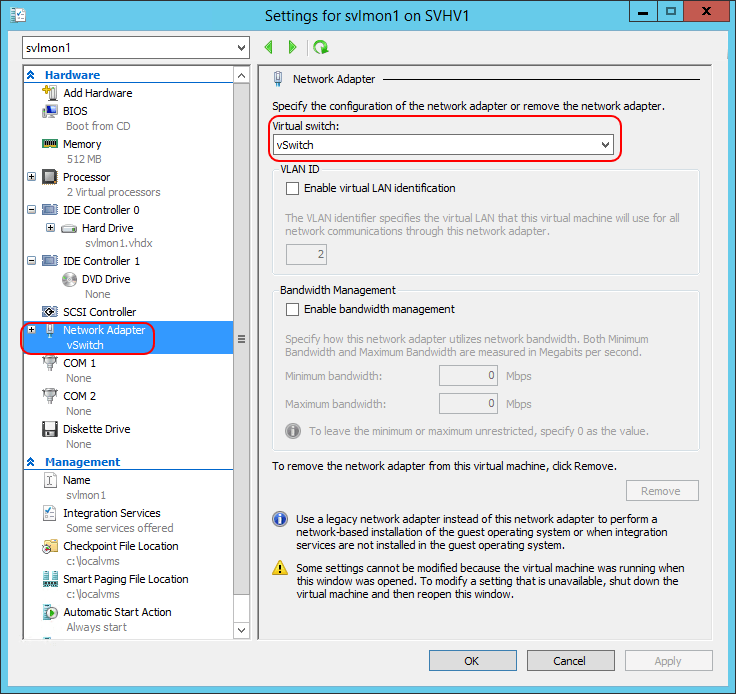Screen dimensions: 736x694
Task: Click the IDE Controller 0 icon
Action: (50, 209)
